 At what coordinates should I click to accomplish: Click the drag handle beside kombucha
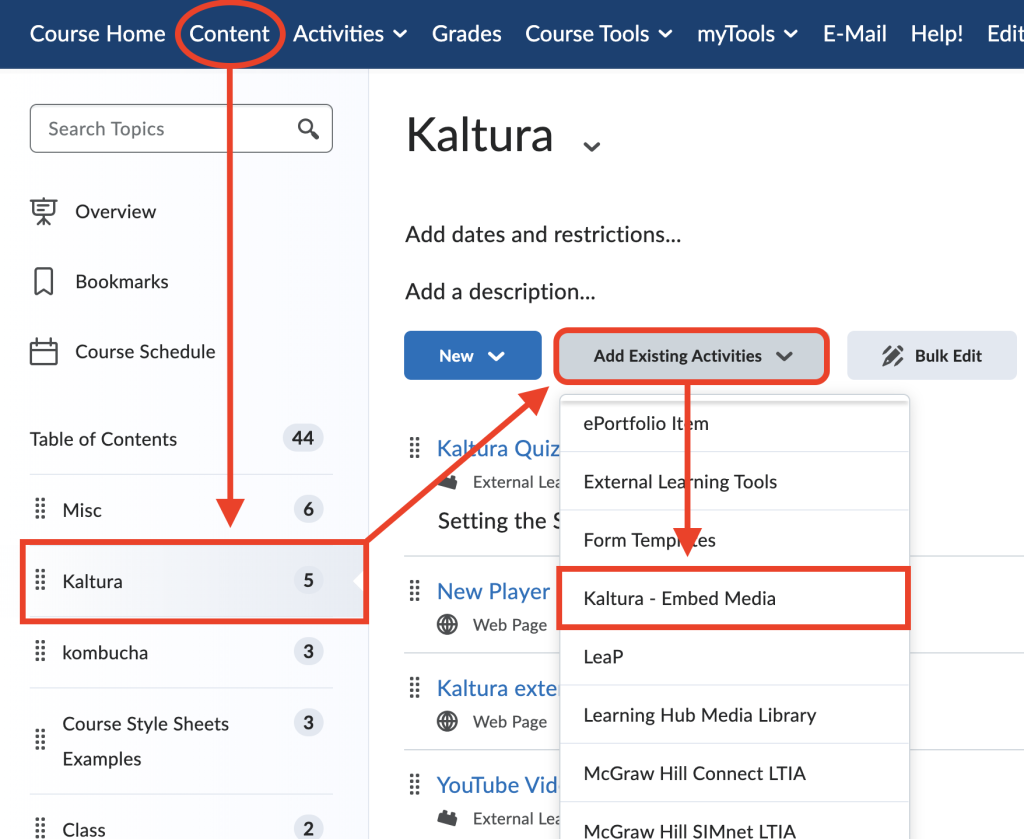(40, 651)
